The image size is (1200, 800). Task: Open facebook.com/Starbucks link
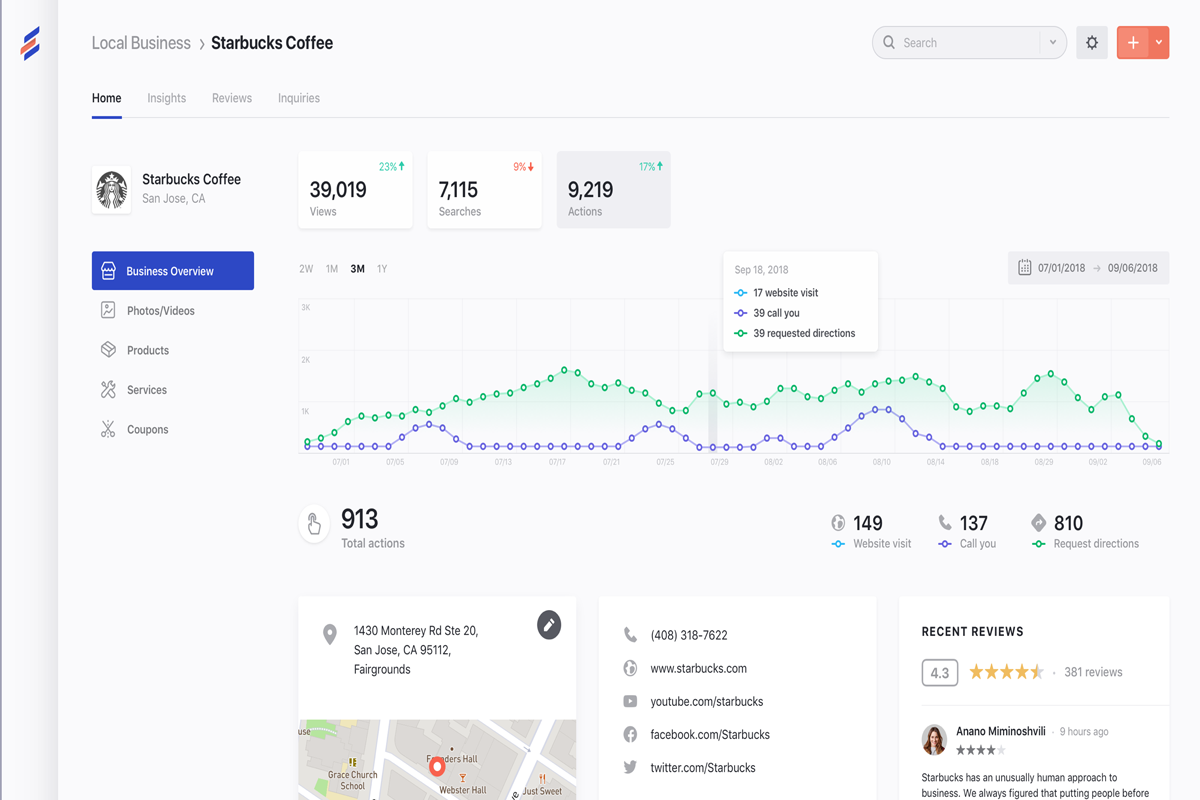tap(710, 735)
